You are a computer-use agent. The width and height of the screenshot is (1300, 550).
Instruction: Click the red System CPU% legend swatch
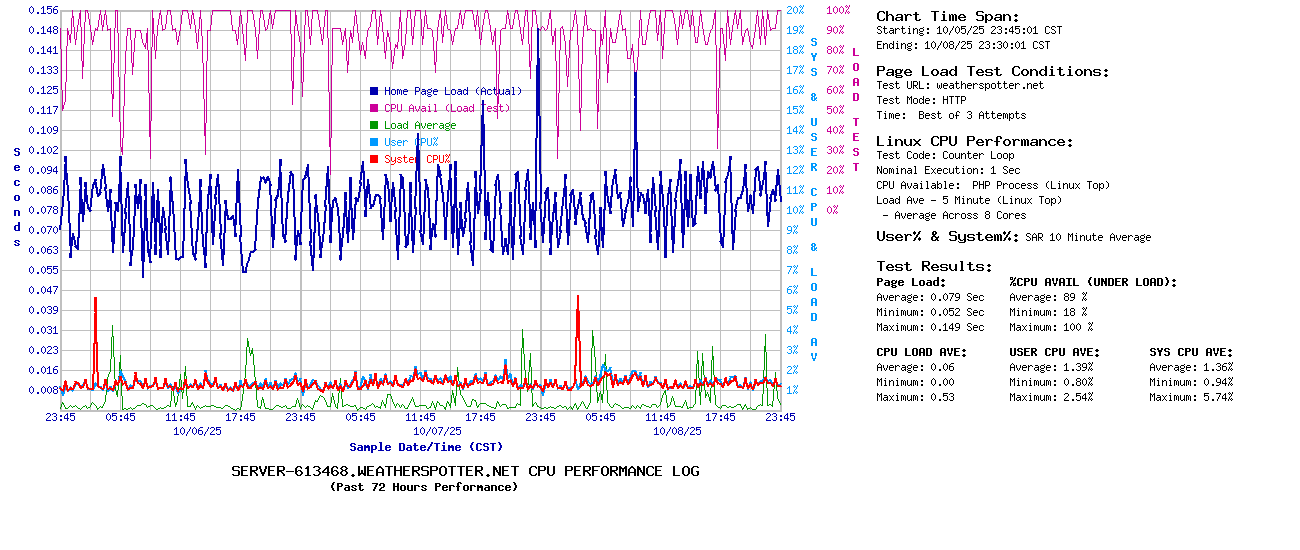point(374,159)
